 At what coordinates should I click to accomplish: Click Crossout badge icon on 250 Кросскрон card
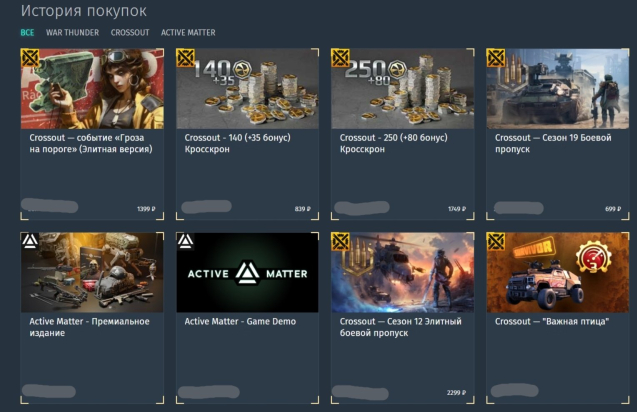[340, 58]
